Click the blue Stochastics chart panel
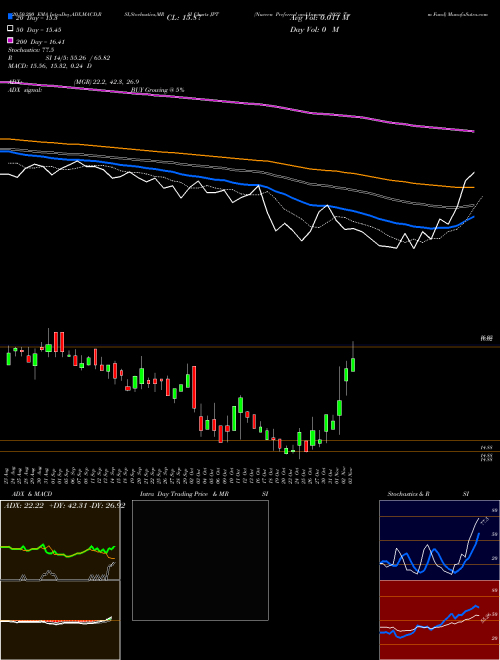 439,540
